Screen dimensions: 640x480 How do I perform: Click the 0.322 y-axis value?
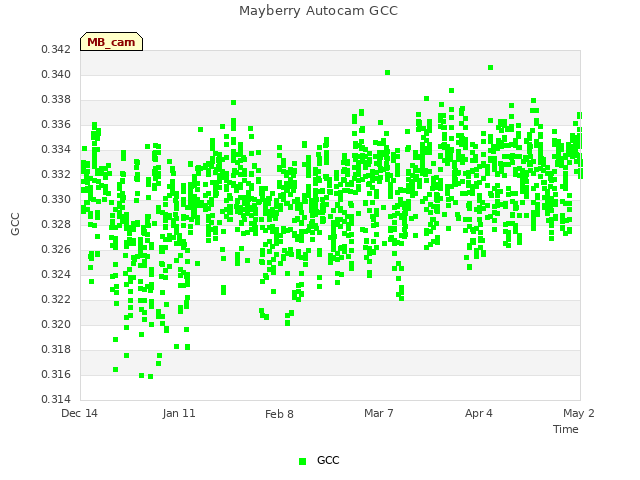[x=56, y=300]
